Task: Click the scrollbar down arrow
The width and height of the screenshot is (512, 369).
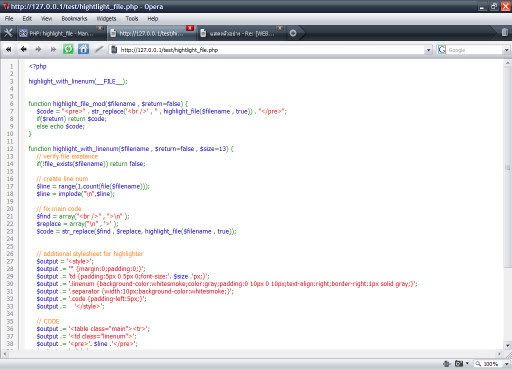Action: tap(508, 346)
